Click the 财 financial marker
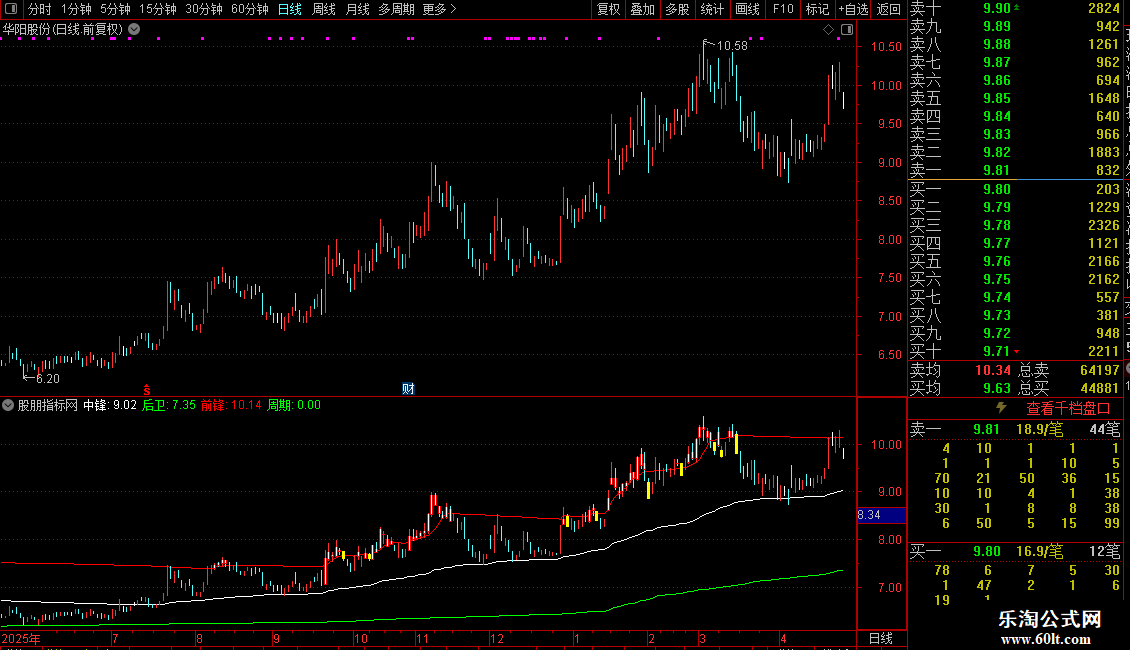This screenshot has width=1130, height=650. [x=408, y=389]
